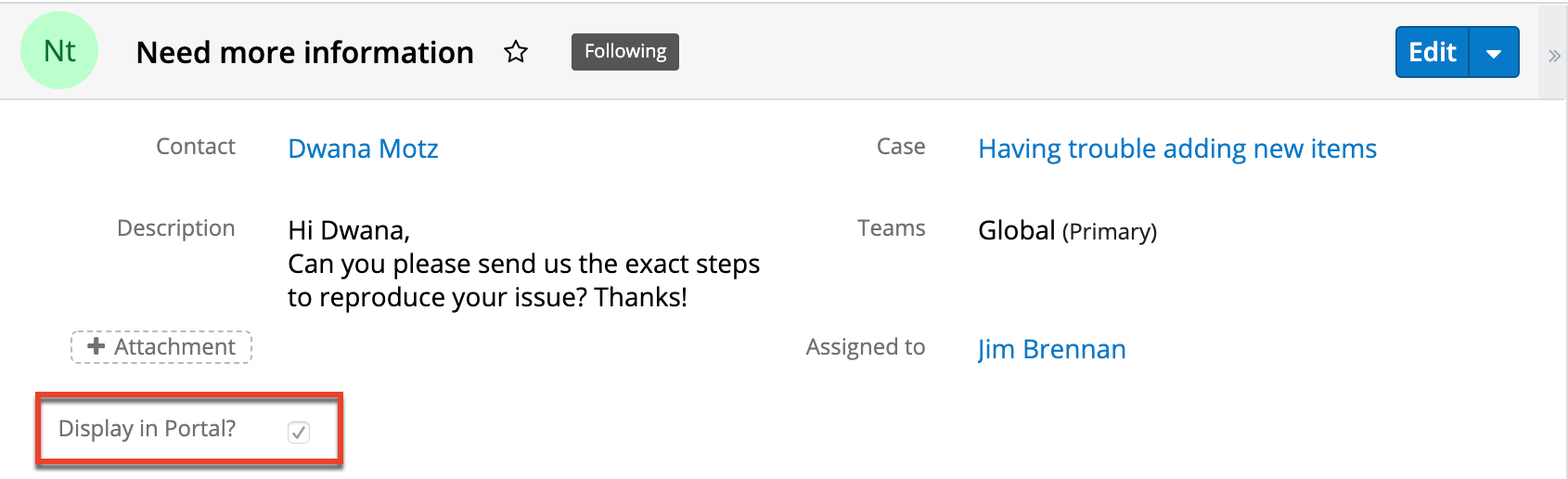Add a file with the Attachment button

161,347
